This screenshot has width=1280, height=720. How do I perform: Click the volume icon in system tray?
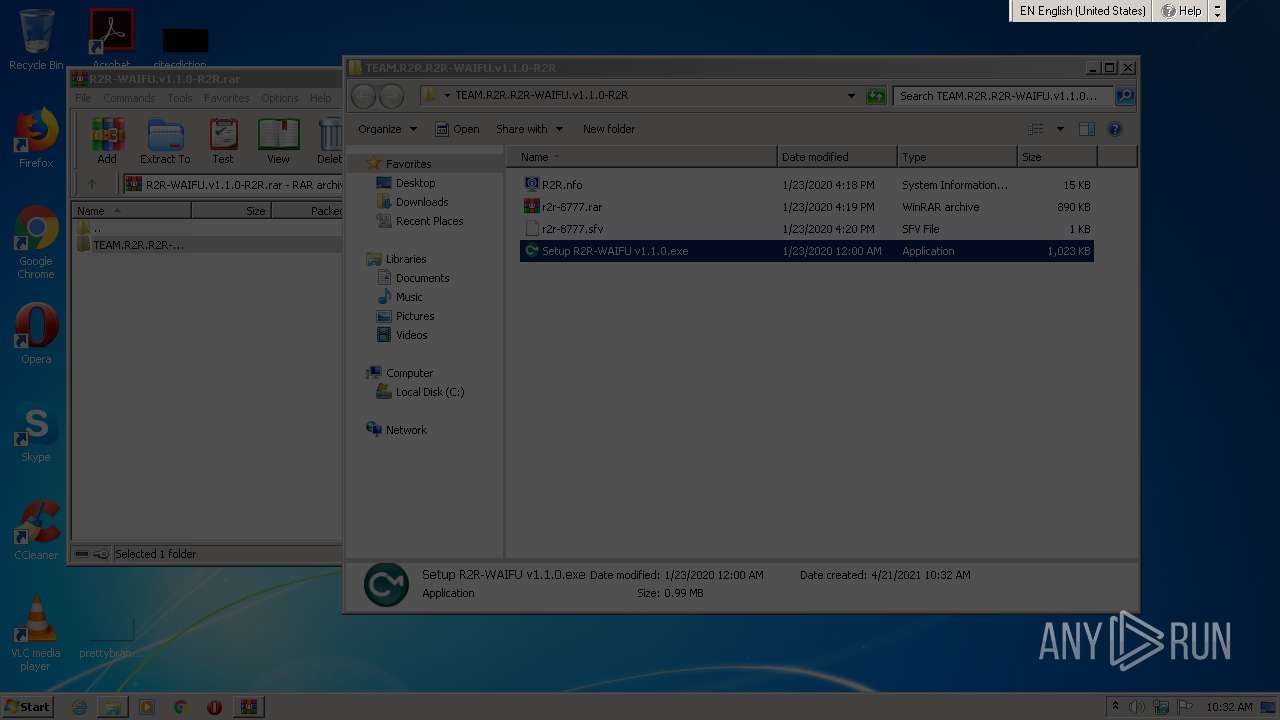(x=1137, y=707)
